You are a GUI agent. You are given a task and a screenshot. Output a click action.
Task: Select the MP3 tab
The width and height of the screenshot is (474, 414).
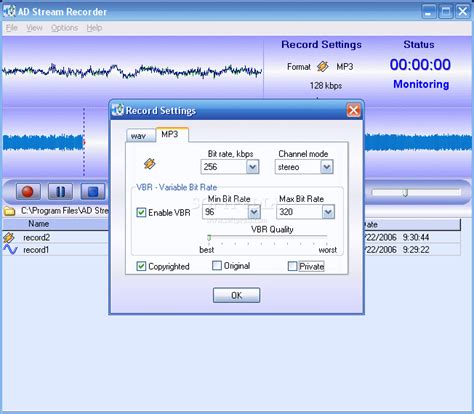pos(172,134)
